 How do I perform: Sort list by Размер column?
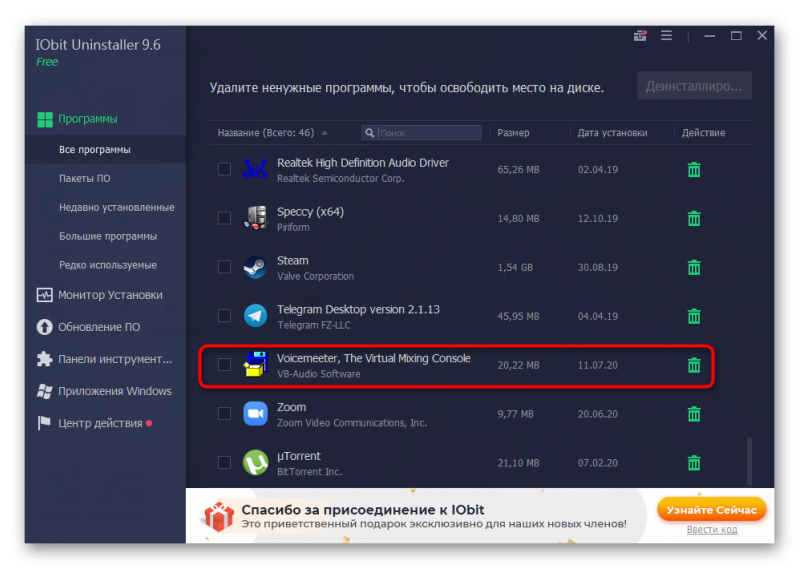coord(513,133)
